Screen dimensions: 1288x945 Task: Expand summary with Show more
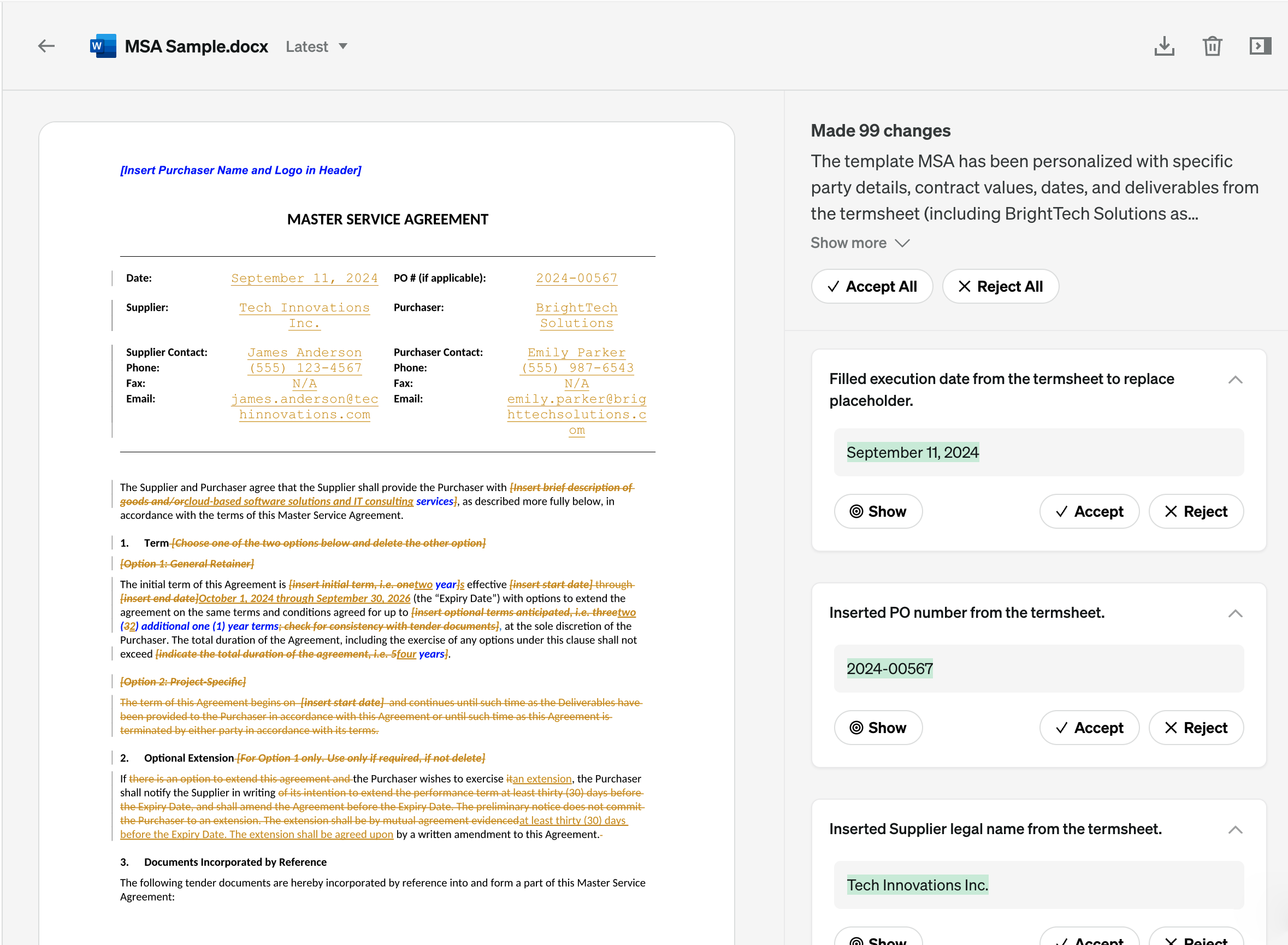point(860,243)
